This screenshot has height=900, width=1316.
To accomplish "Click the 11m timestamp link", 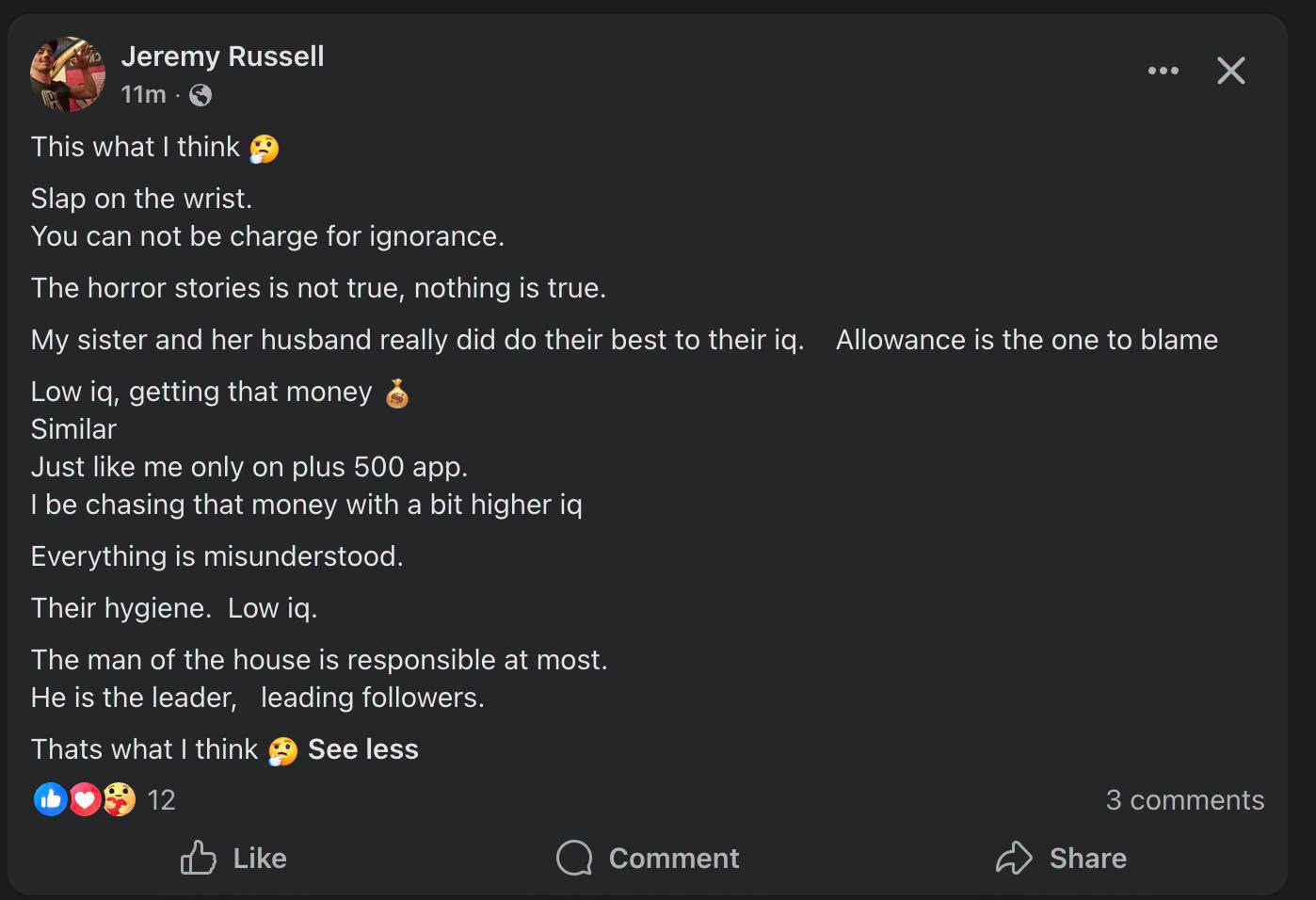I will [x=143, y=95].
